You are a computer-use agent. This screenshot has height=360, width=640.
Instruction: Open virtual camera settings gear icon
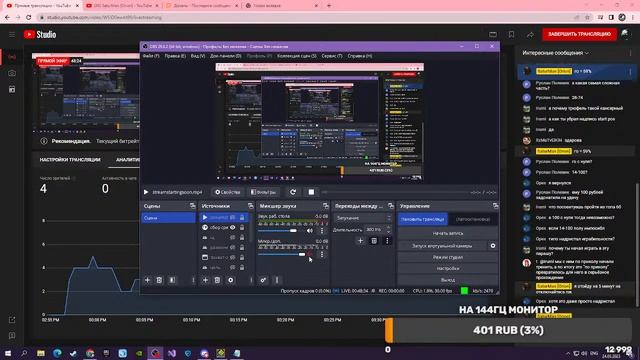(493, 246)
